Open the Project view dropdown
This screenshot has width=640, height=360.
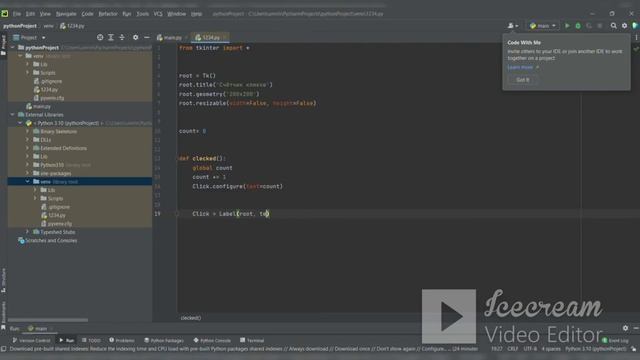click(x=29, y=38)
